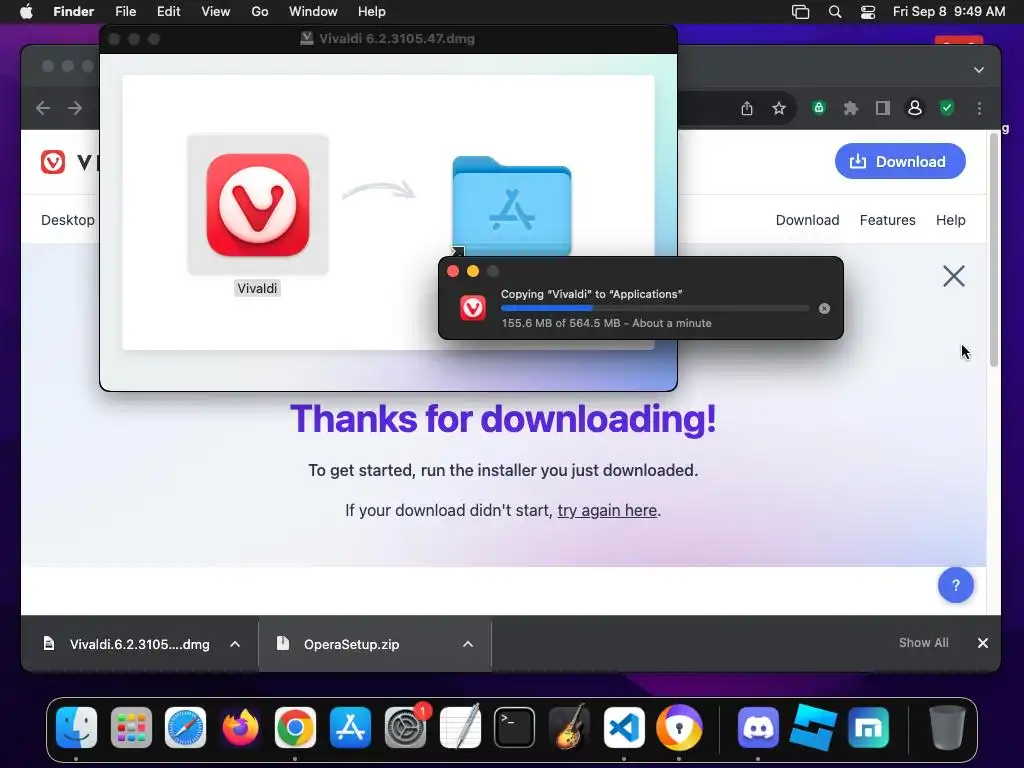This screenshot has width=1024, height=768.
Task: Open Finder from the dock
Action: [x=76, y=728]
